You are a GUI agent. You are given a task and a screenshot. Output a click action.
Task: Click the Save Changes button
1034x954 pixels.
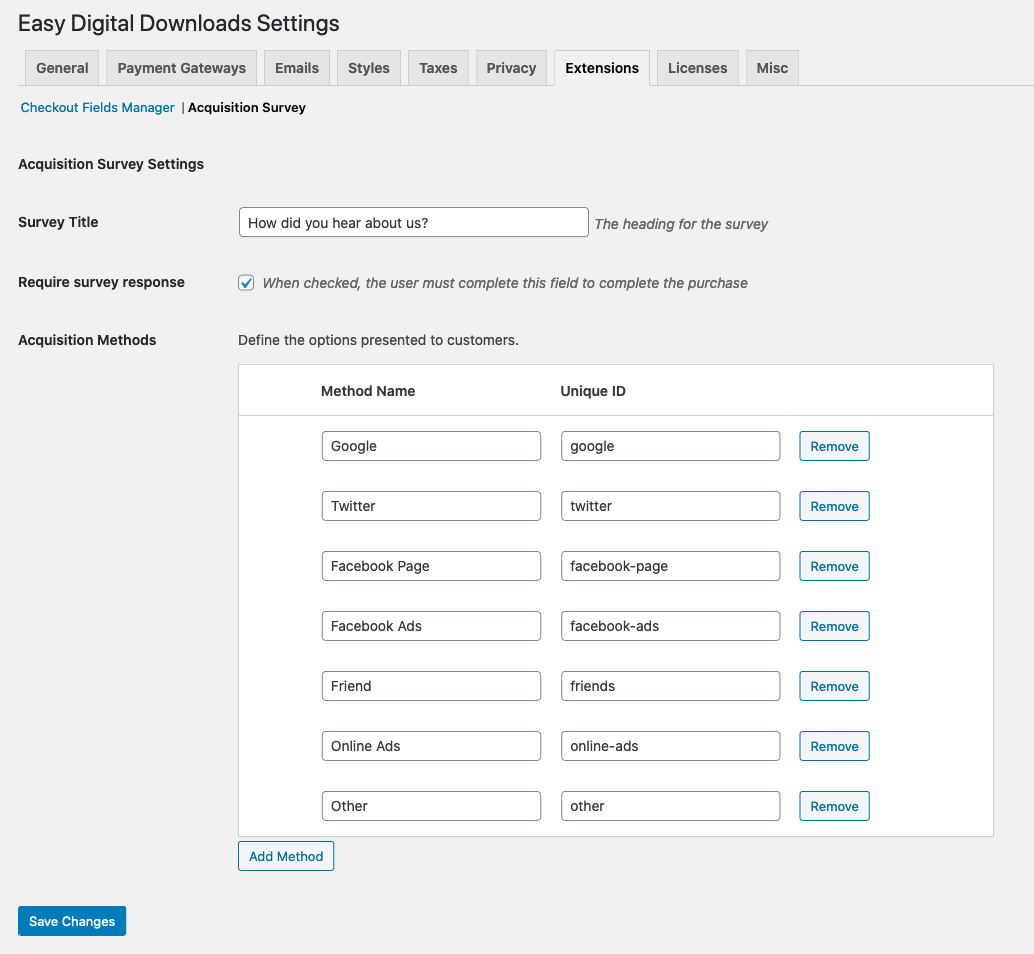72,921
